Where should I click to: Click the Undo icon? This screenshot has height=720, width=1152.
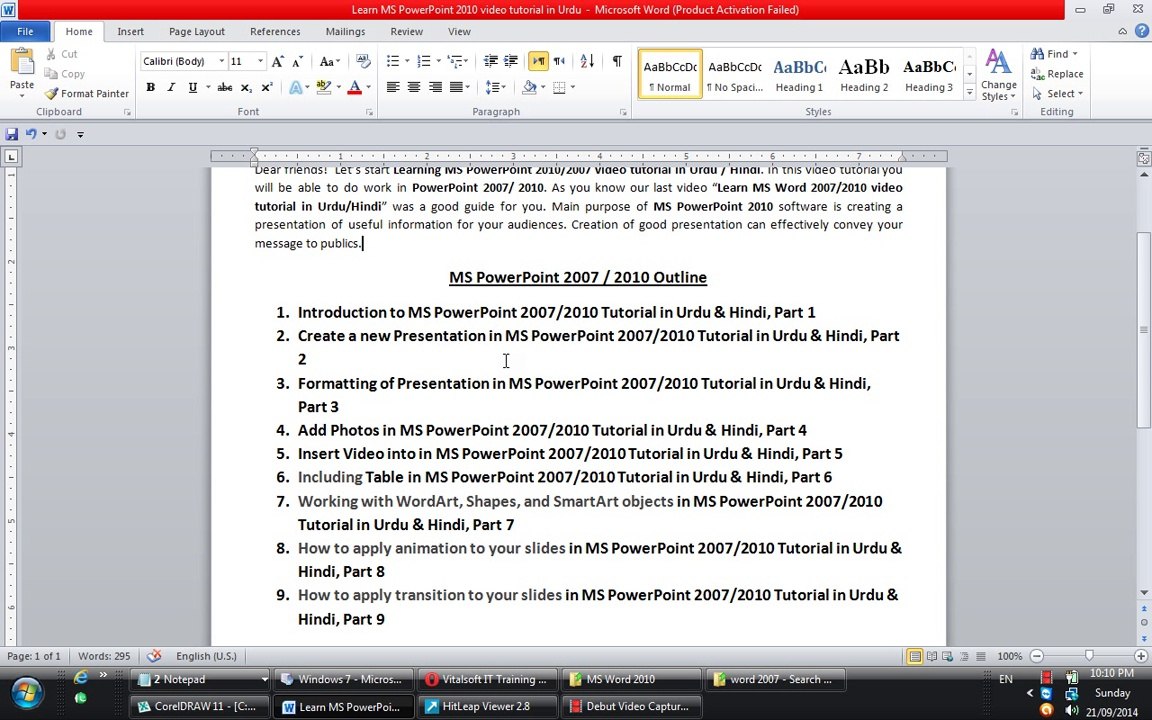click(31, 134)
